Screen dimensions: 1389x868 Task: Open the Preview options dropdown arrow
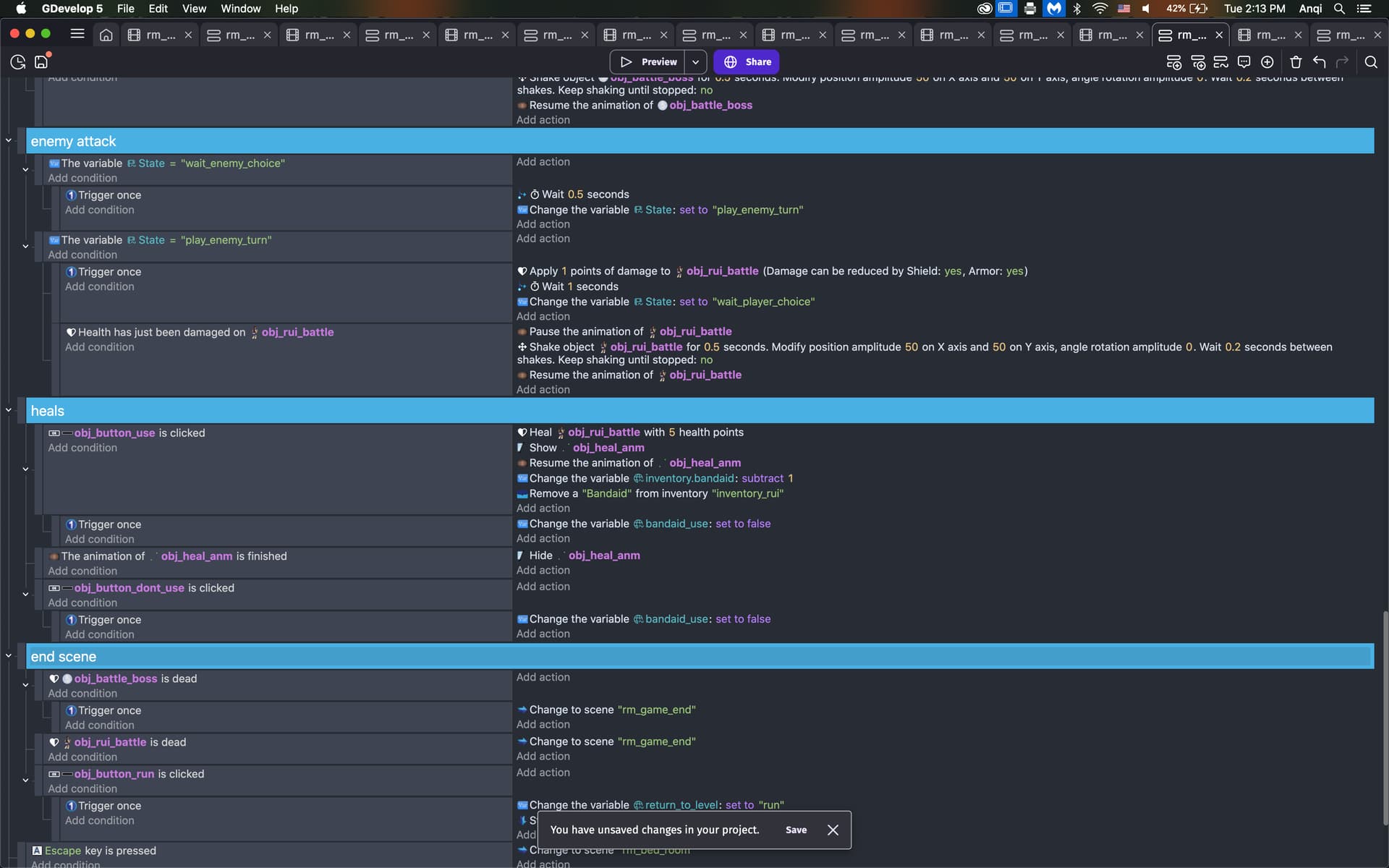(x=695, y=62)
